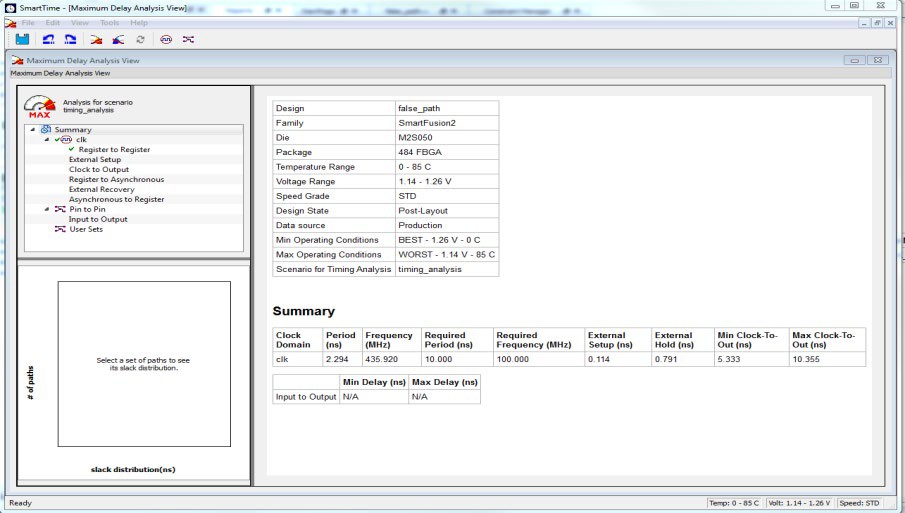Viewport: 905px width, 513px height.
Task: Select Input to Output tree item
Action: click(98, 219)
